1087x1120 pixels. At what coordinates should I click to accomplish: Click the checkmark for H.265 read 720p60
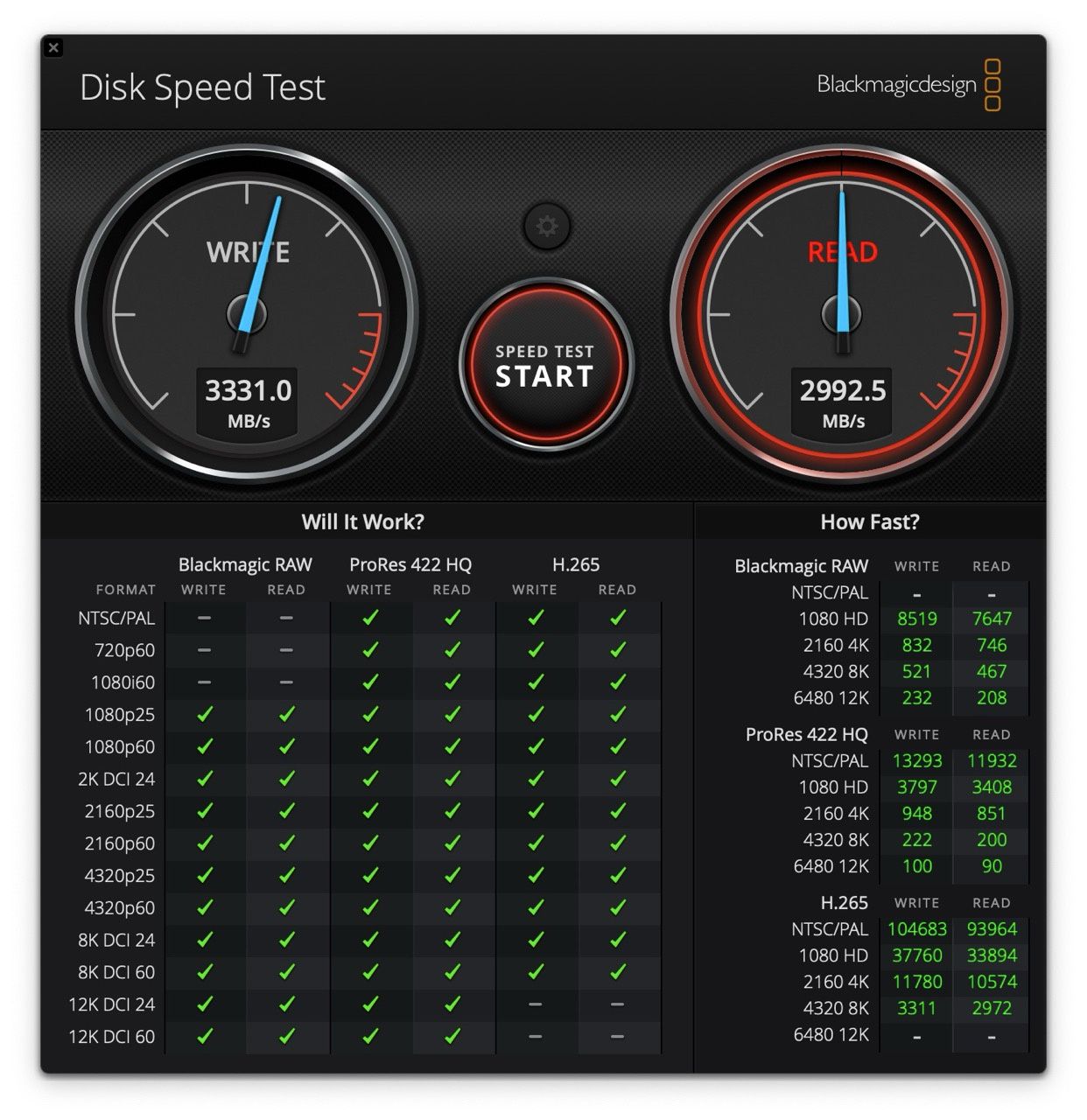618,650
